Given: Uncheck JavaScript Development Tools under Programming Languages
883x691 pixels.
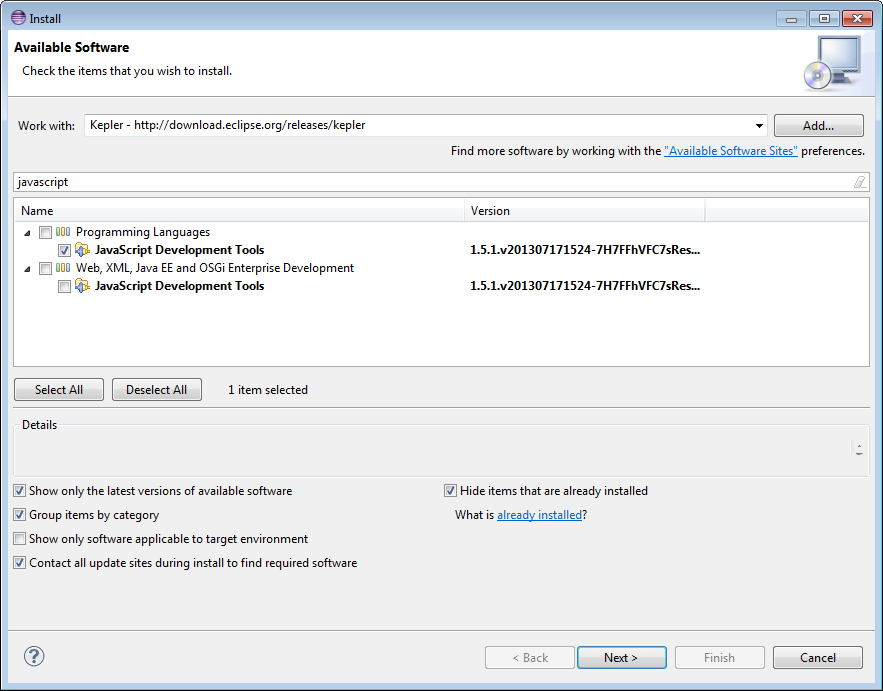Looking at the screenshot, I should point(64,250).
